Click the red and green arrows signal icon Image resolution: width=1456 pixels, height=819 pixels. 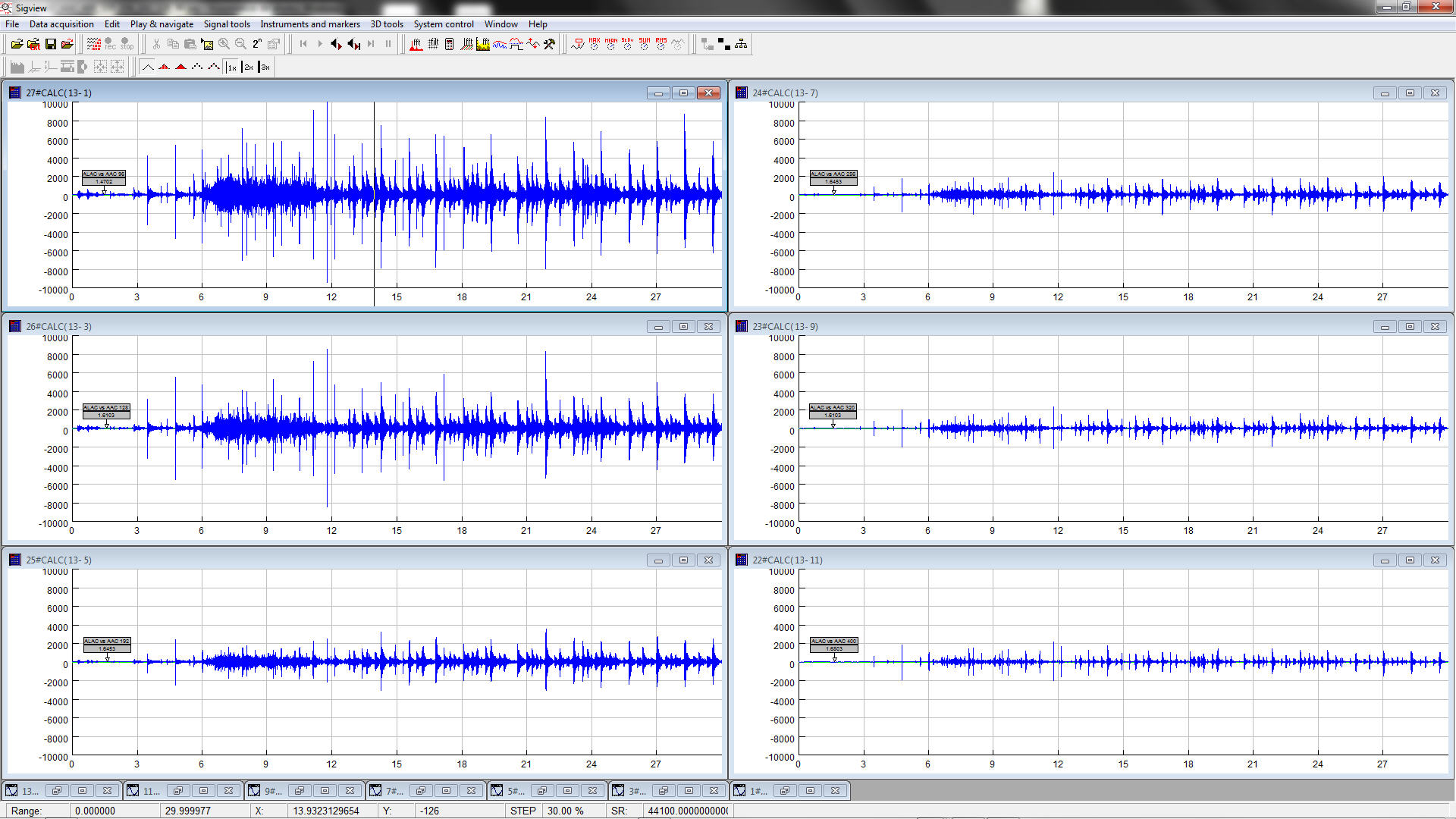[533, 44]
